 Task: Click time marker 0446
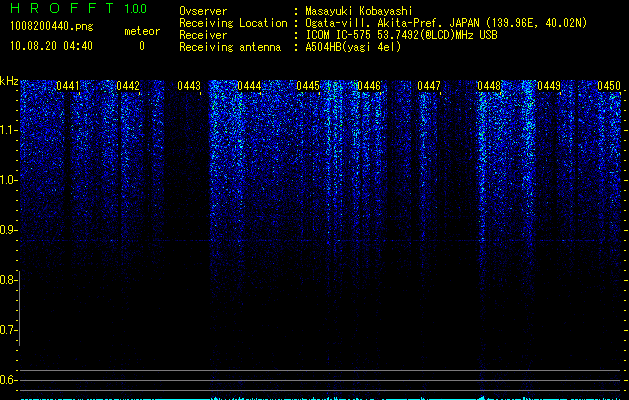(x=369, y=86)
